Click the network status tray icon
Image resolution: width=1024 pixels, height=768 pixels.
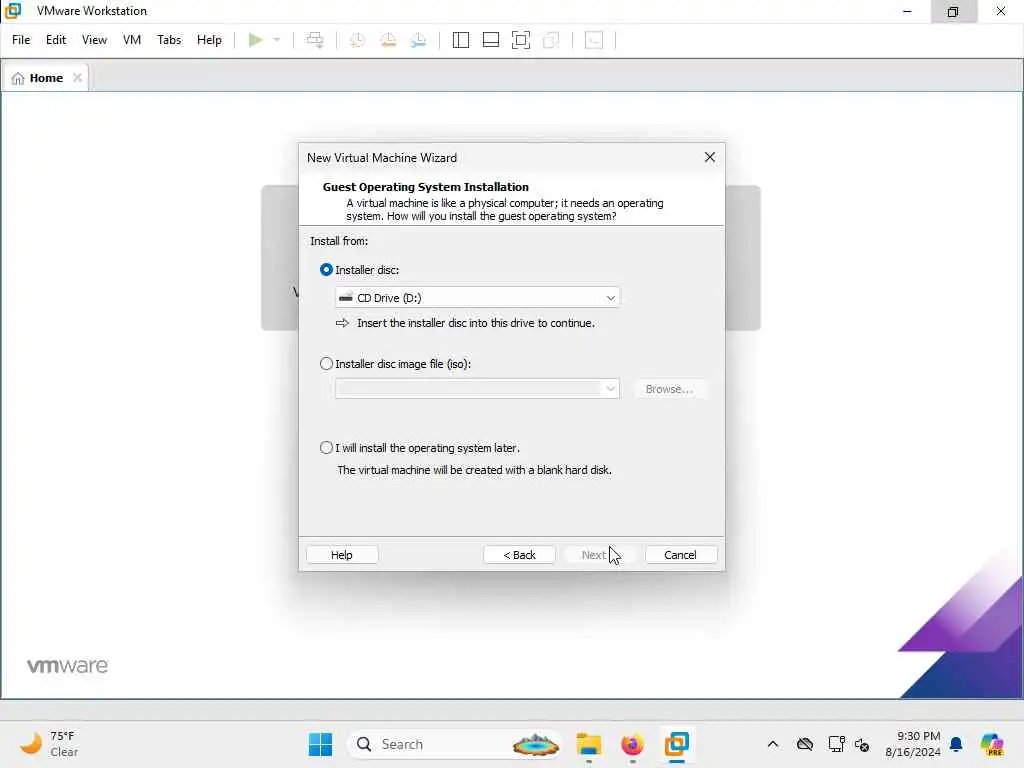837,744
